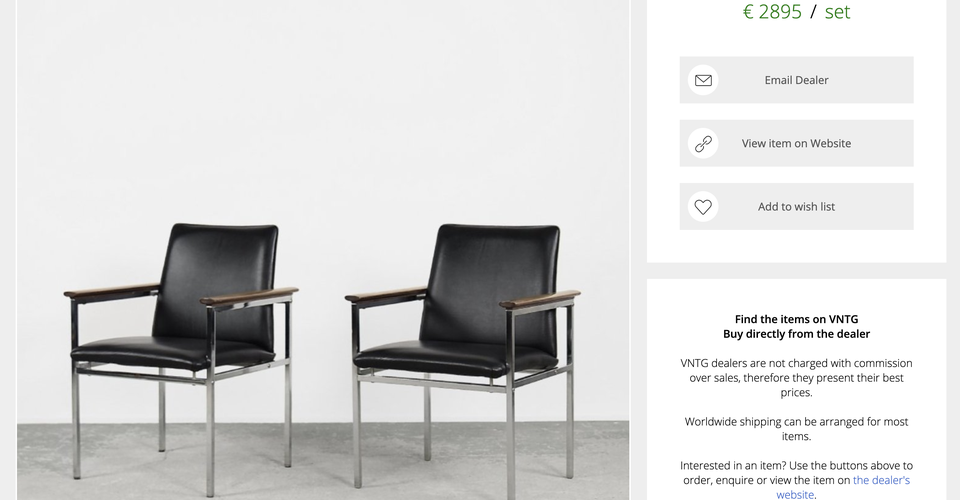Follow the dealer's website link
The width and height of the screenshot is (960, 500).
[843, 487]
